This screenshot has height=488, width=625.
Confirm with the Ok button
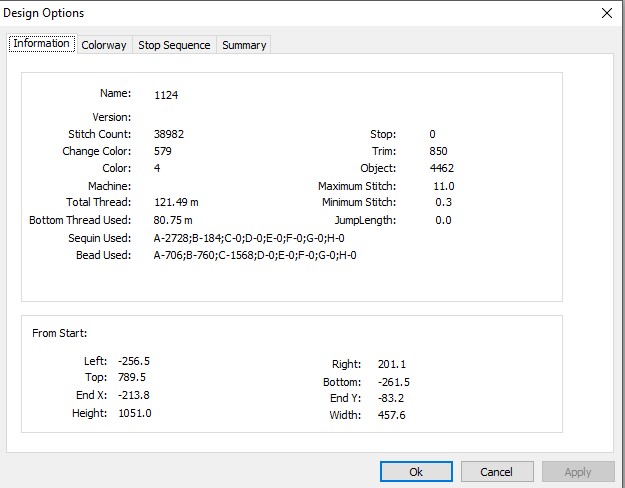416,472
